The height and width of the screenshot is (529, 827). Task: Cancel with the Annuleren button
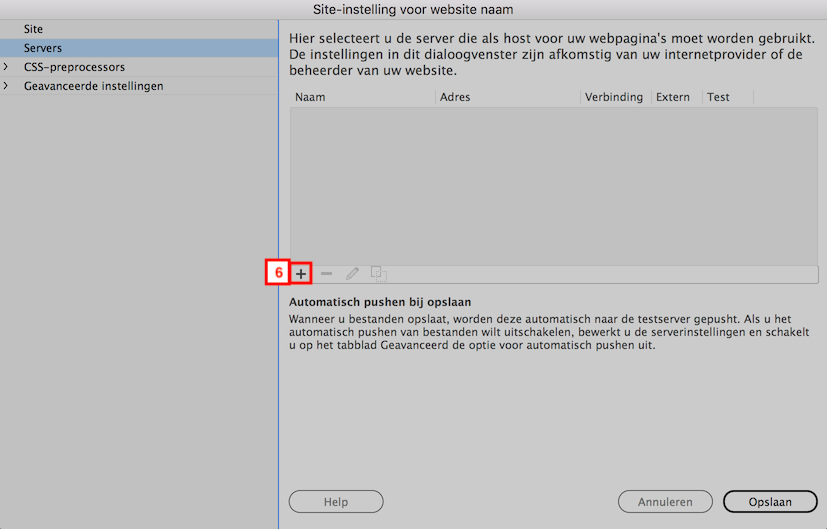[x=665, y=502]
